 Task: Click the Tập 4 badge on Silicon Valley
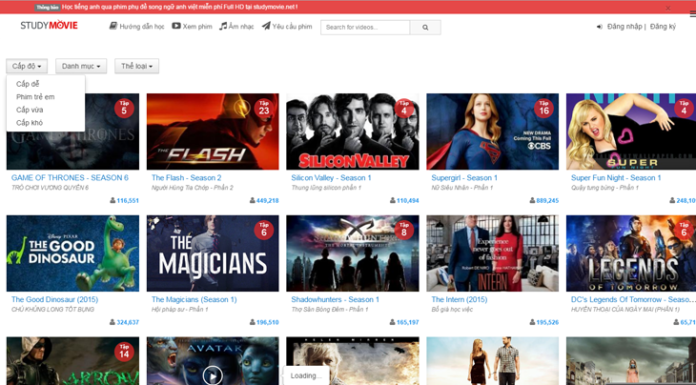tap(404, 108)
